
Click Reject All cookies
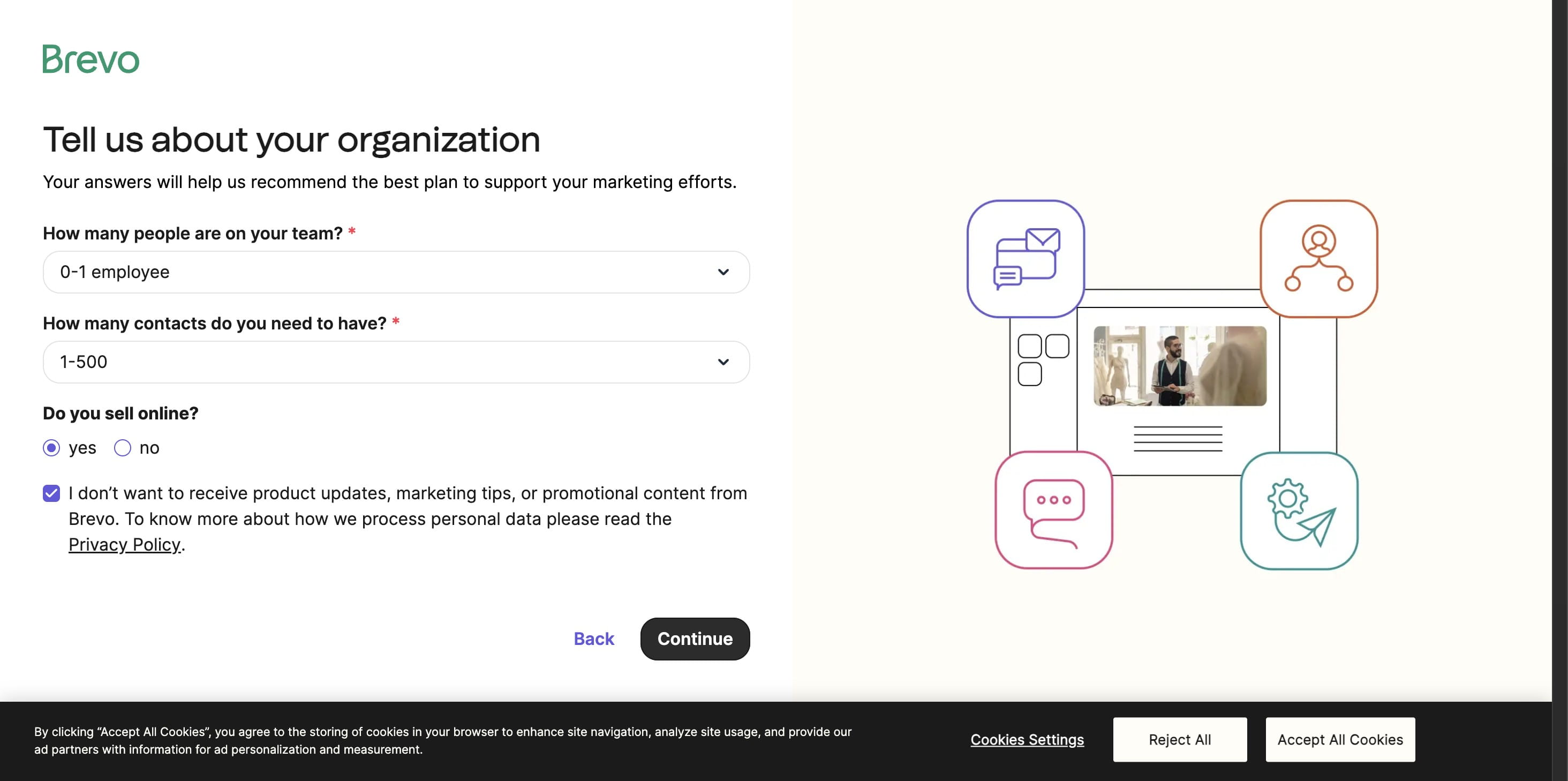(1179, 740)
